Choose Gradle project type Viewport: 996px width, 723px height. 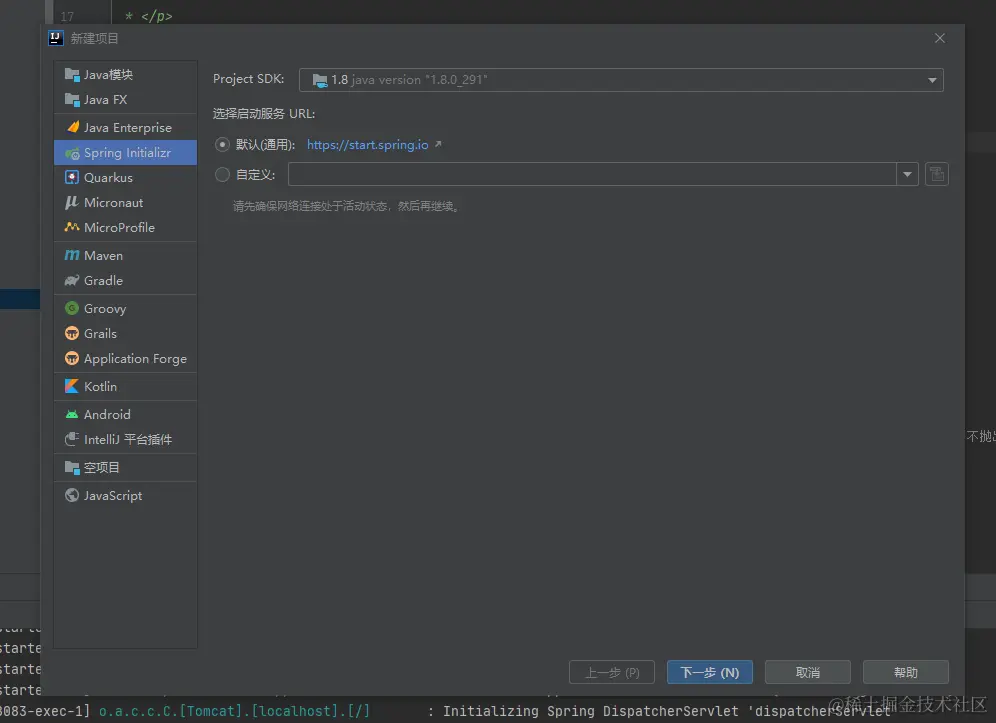pos(125,280)
